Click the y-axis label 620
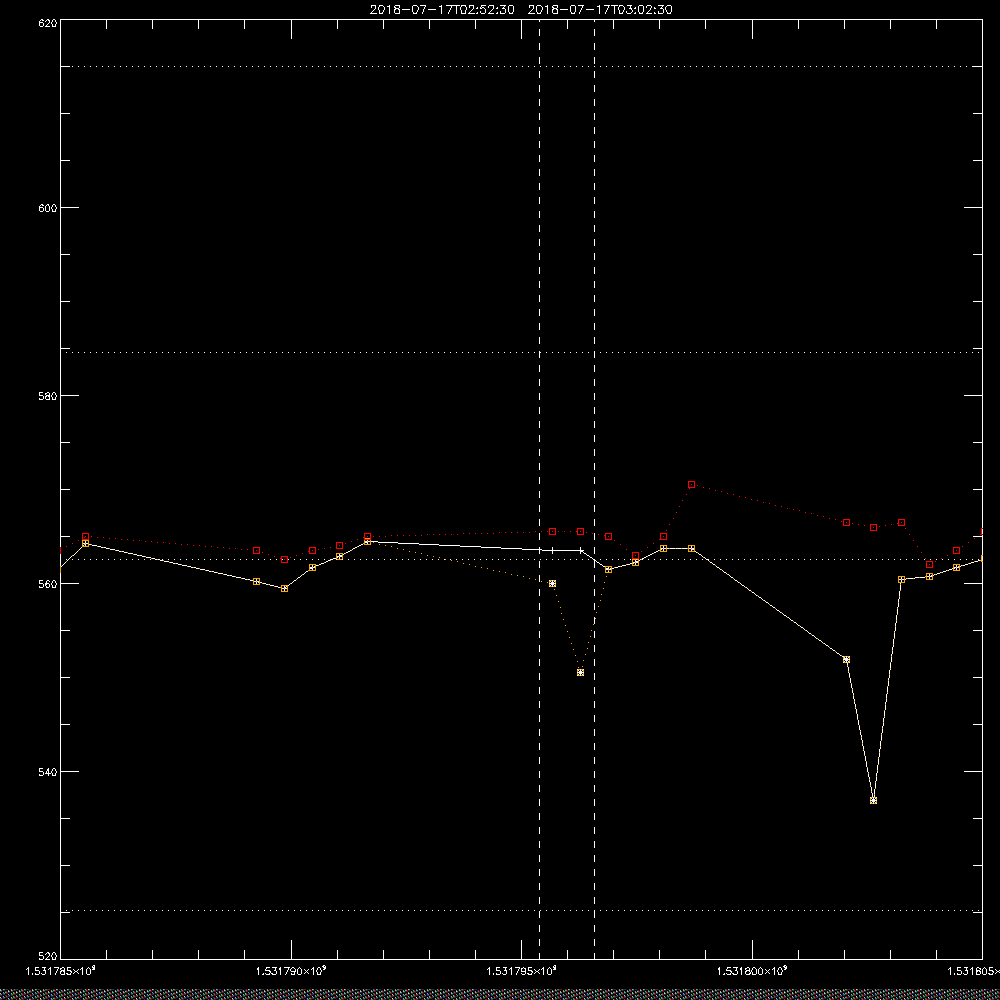The width and height of the screenshot is (1000, 1000). click(x=48, y=22)
